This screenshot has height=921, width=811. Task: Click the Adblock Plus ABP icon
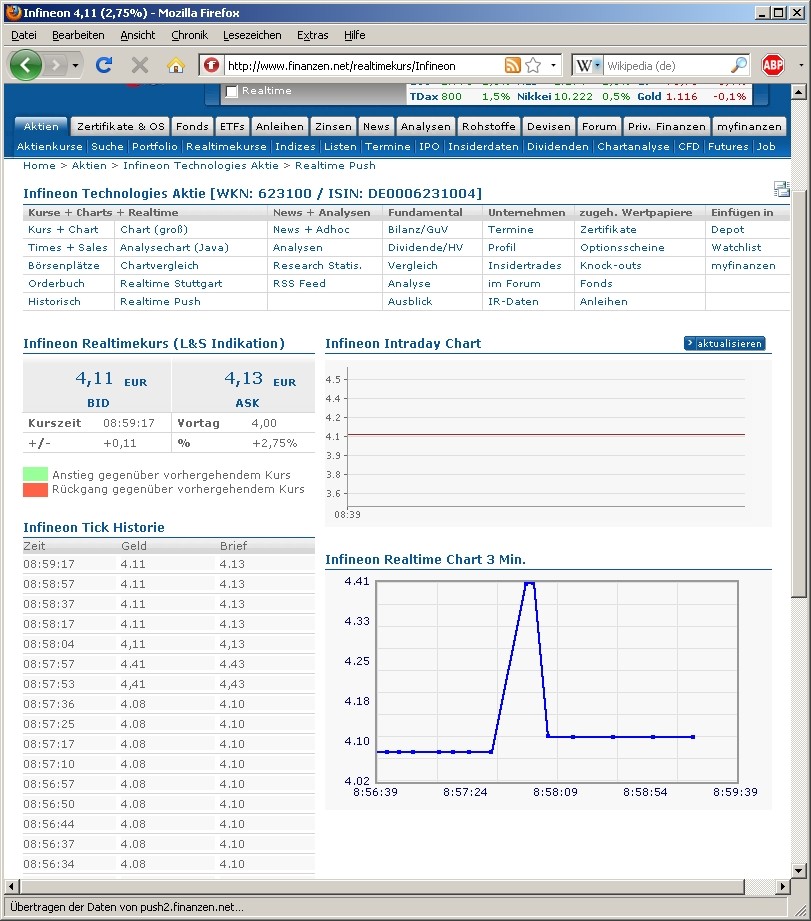coord(773,65)
